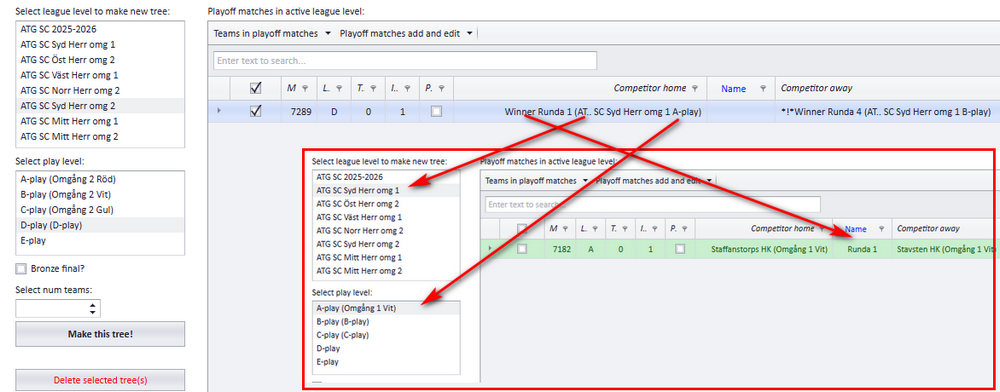Click the Winner Runda 4 competitor away cell

[886, 112]
